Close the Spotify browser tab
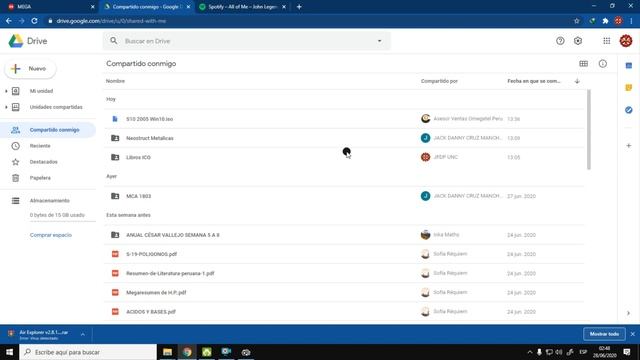640x360 pixels. click(x=284, y=7)
